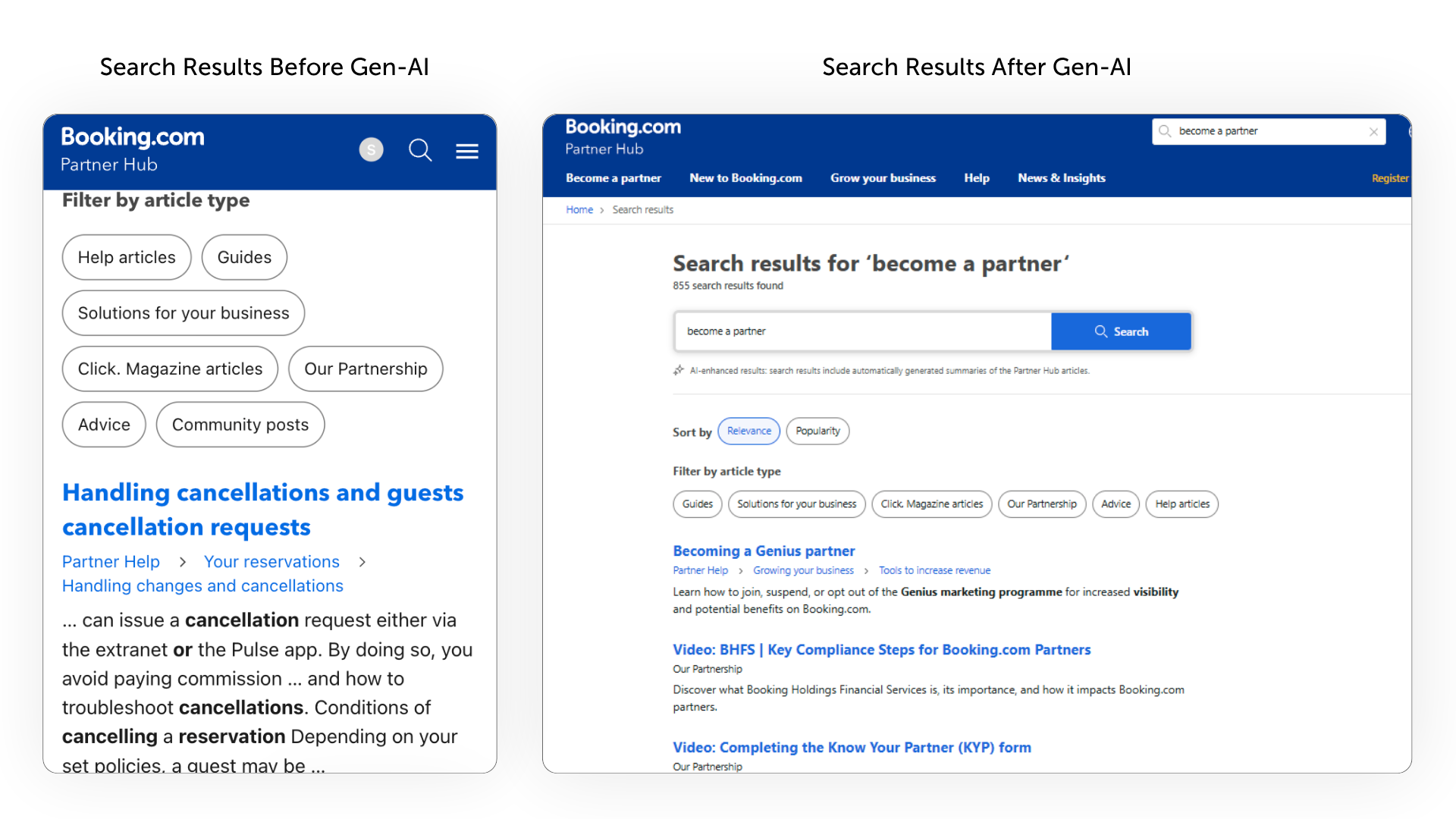This screenshot has height=819, width=1456.
Task: Open the Become a partner nav item
Action: click(613, 178)
